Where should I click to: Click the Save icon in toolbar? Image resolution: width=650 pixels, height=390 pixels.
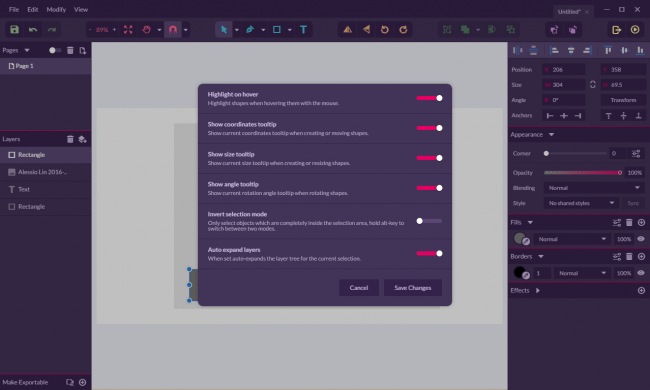[15, 29]
